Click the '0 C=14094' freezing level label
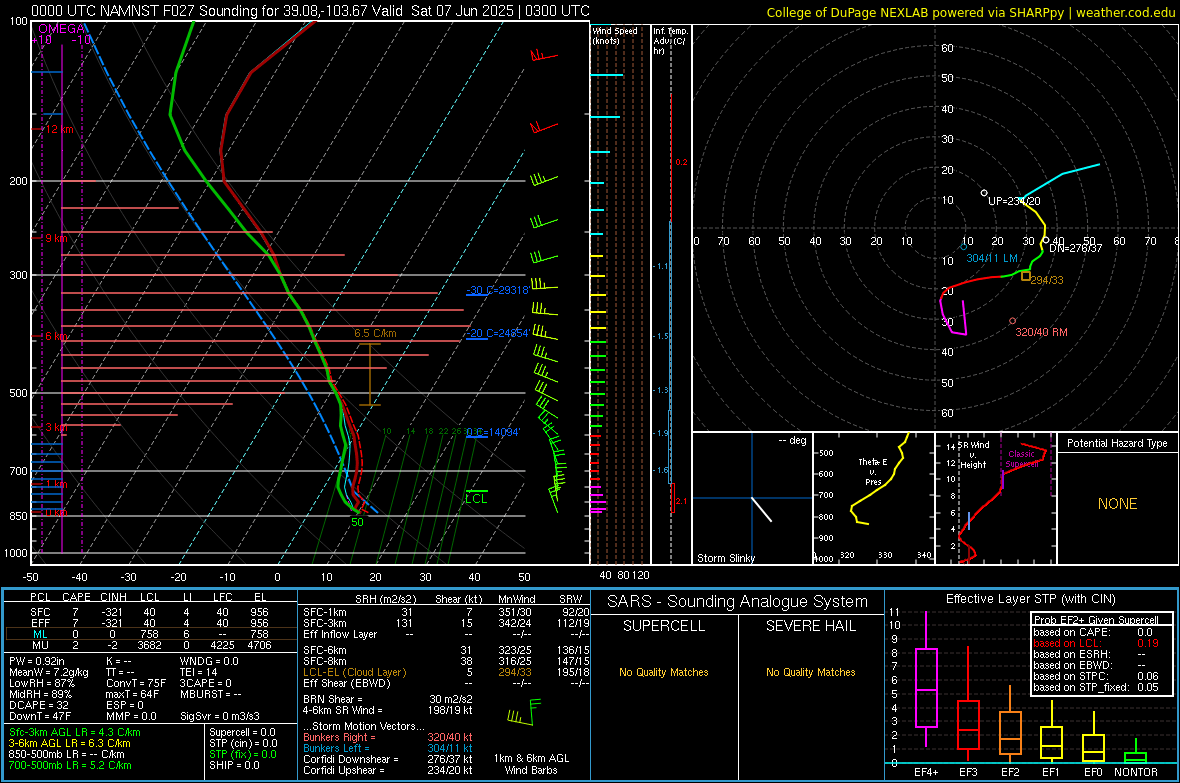This screenshot has width=1180, height=783. click(x=493, y=432)
